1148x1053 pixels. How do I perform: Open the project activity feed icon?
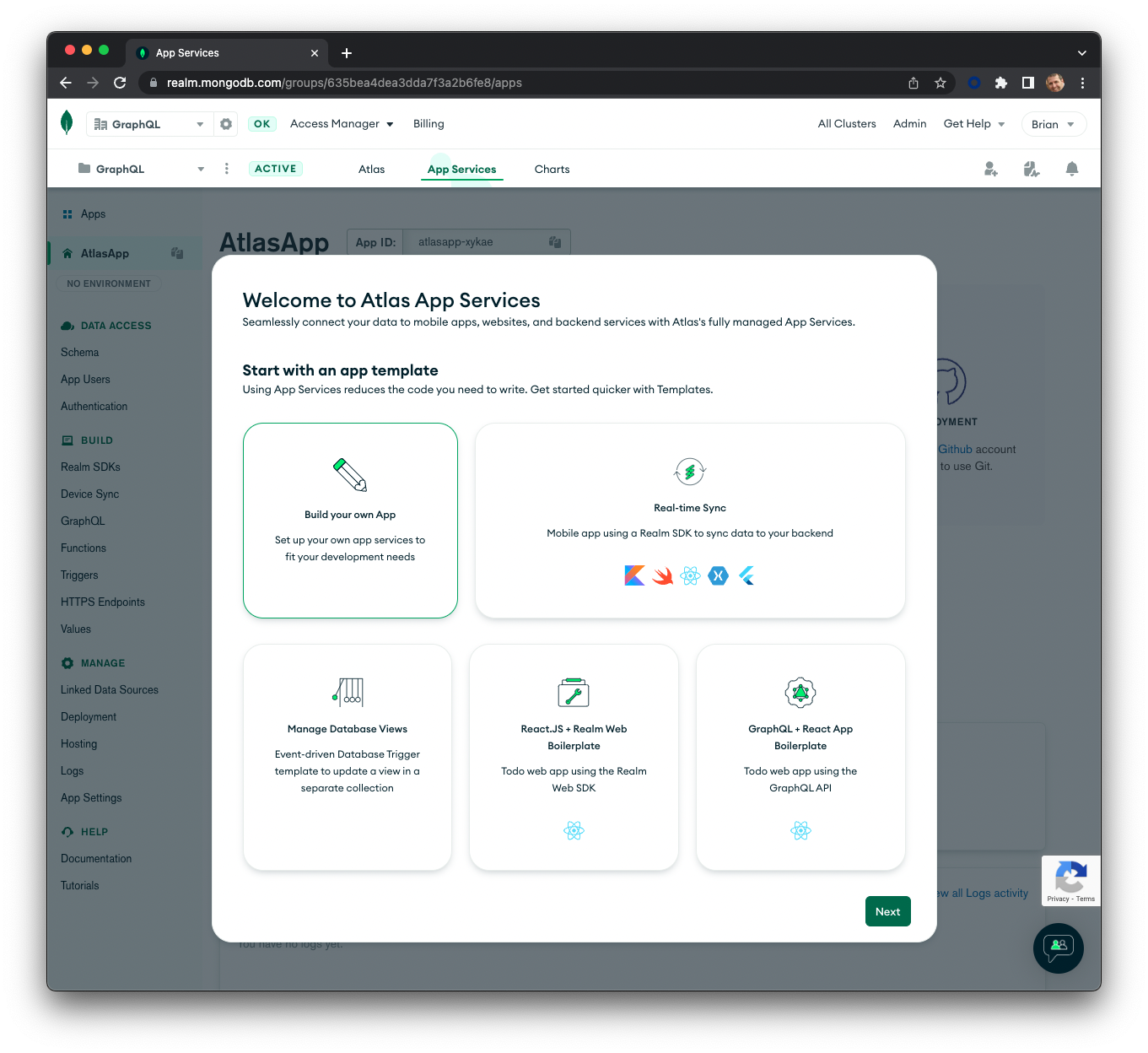point(1031,169)
